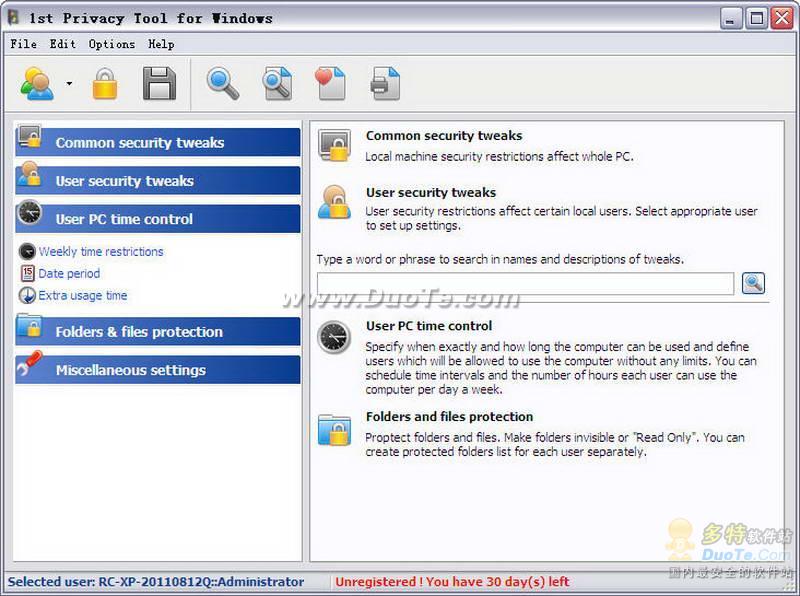Screen dimensions: 800x596
Task: Click the Common security tweaks heading in right pane
Action: click(444, 136)
